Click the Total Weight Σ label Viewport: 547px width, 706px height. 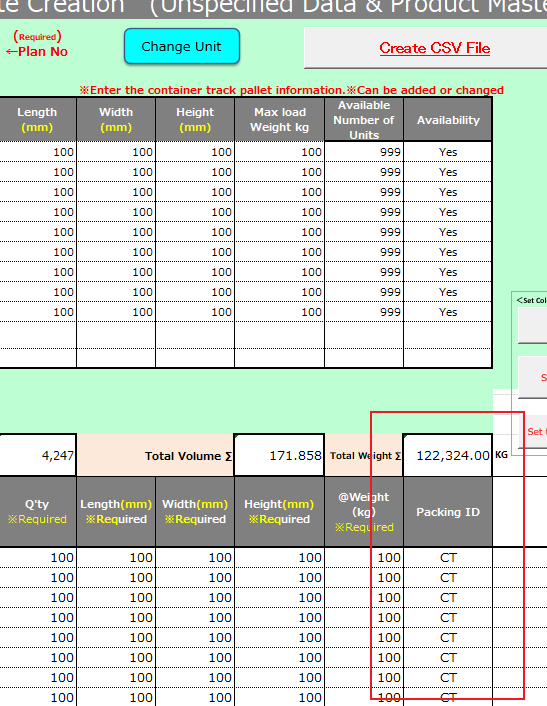click(364, 456)
